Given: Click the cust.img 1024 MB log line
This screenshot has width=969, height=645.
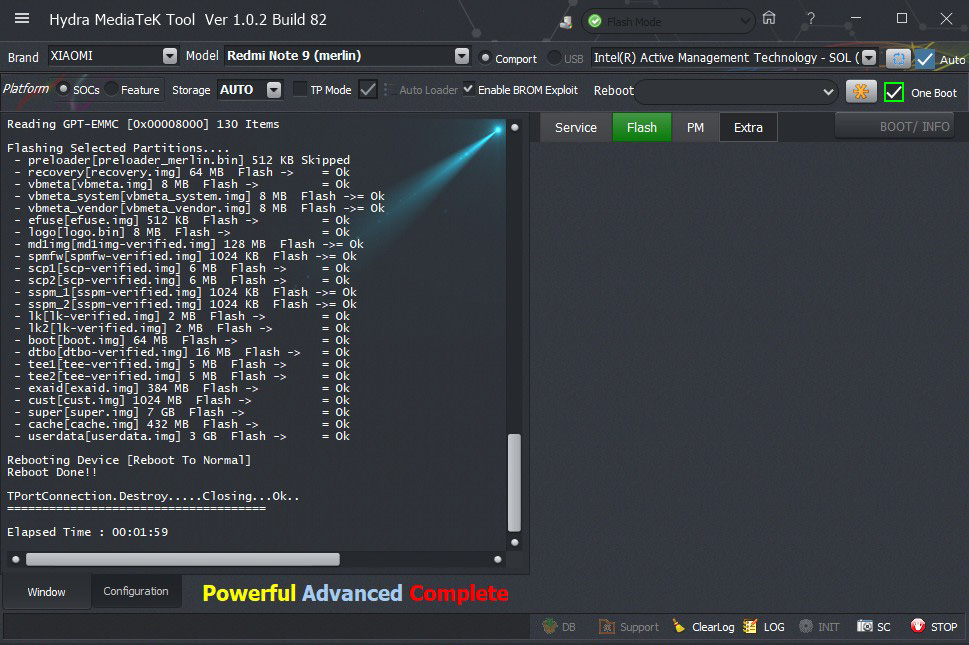Looking at the screenshot, I should coord(182,400).
